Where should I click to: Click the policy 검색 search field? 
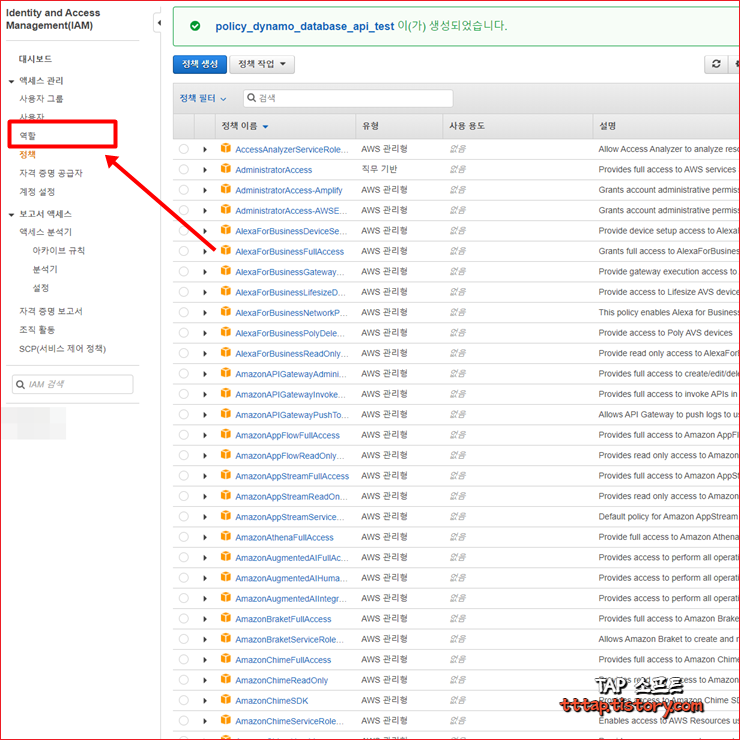pos(348,98)
